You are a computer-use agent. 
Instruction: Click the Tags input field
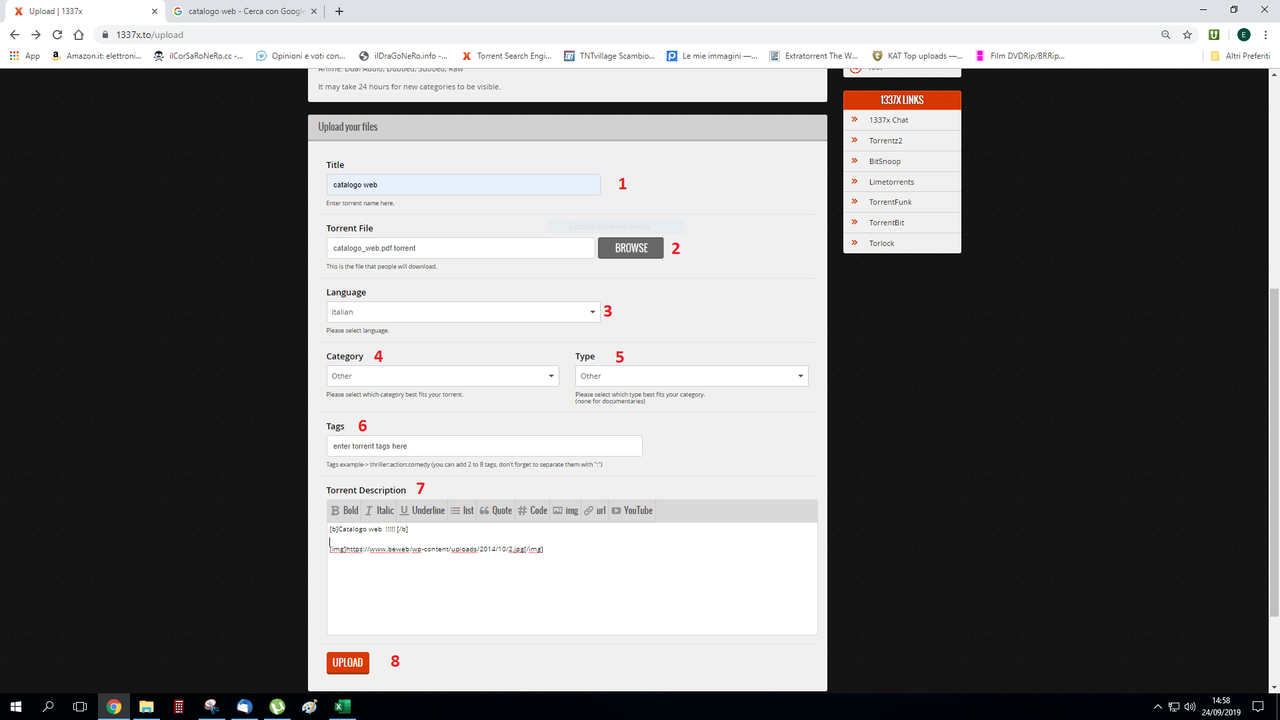click(x=484, y=446)
